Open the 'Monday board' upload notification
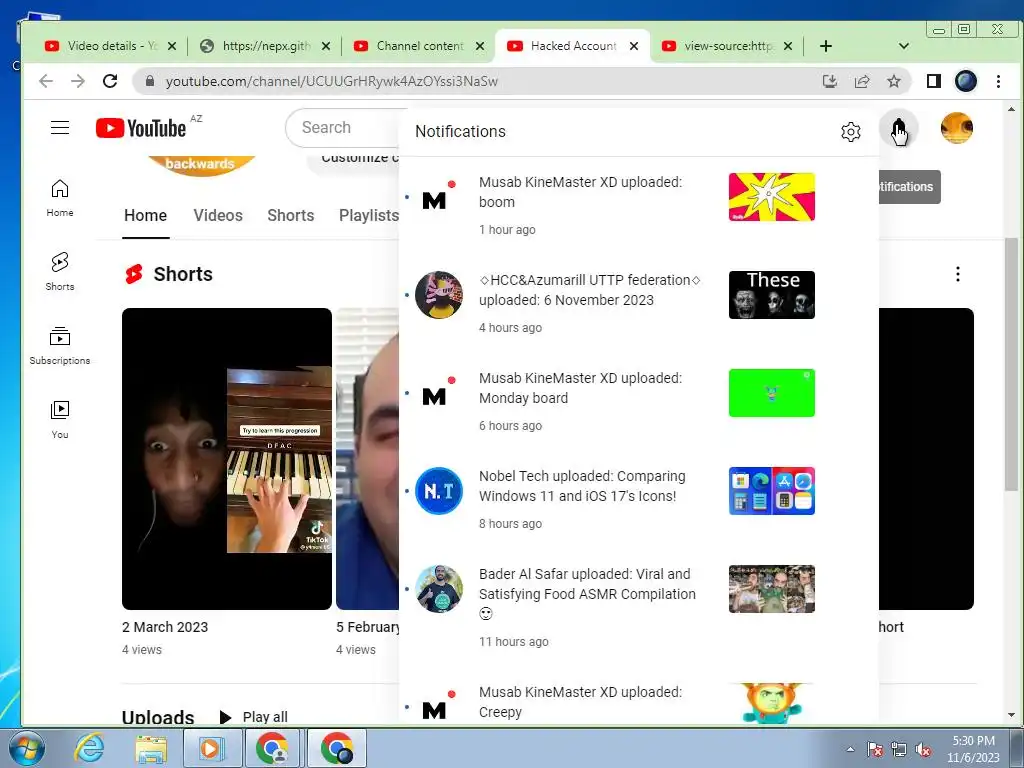1024x768 pixels. (x=639, y=401)
